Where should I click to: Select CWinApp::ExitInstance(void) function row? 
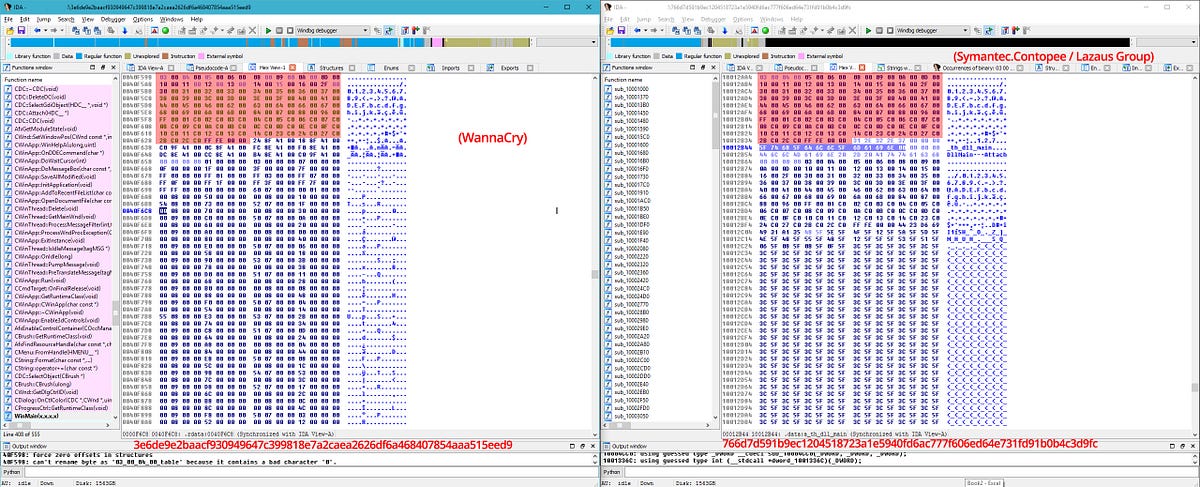[58, 241]
